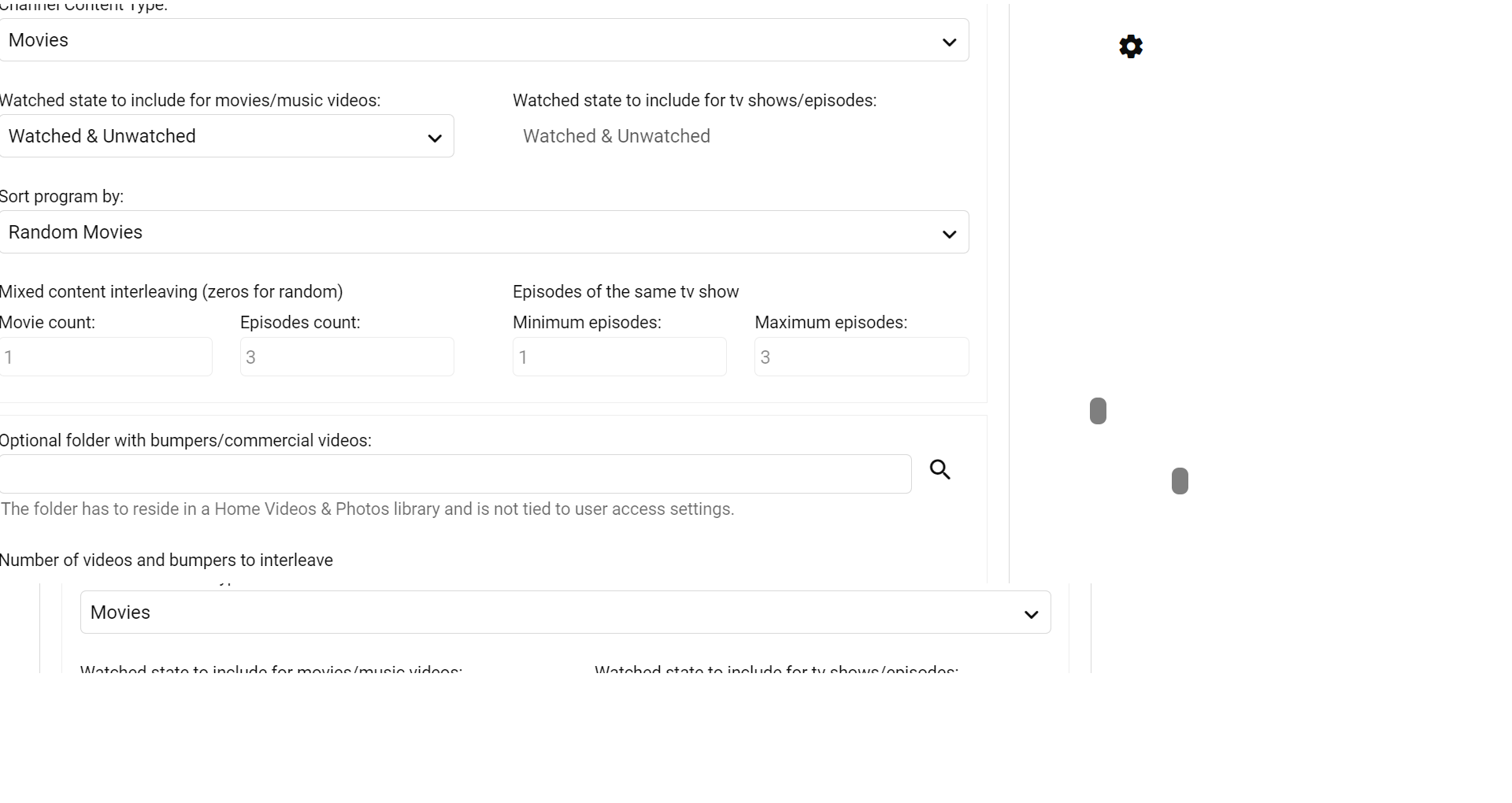The width and height of the screenshot is (1512, 803).
Task: Click into the Episodes count field
Action: [x=346, y=357]
